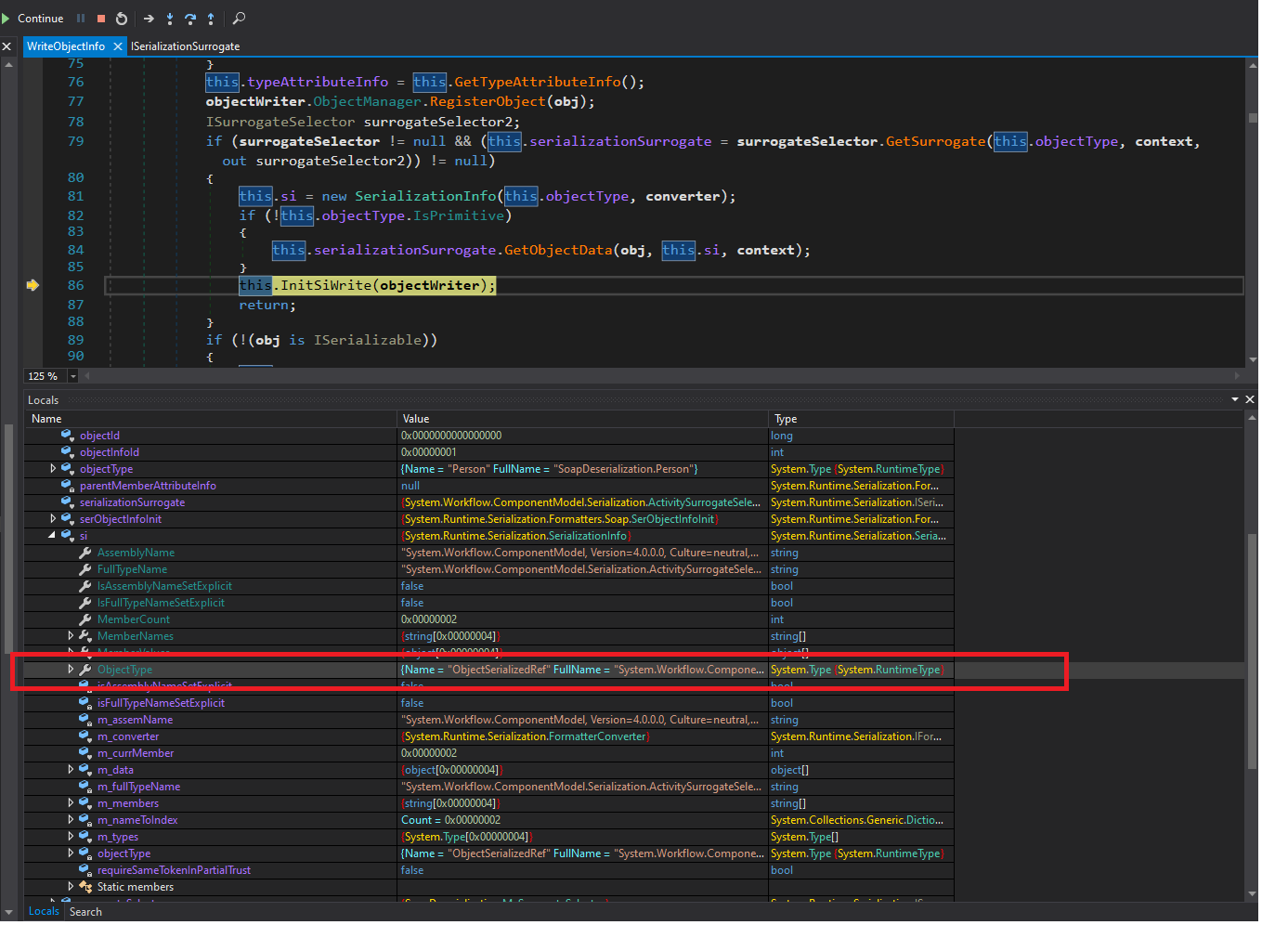Restart the debug session icon
The height and width of the screenshot is (951, 1288).
122,19
